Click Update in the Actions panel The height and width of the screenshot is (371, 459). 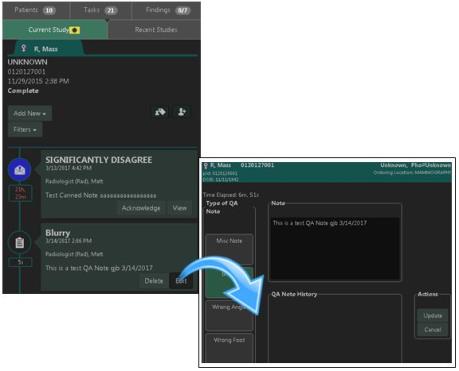pyautogui.click(x=433, y=316)
